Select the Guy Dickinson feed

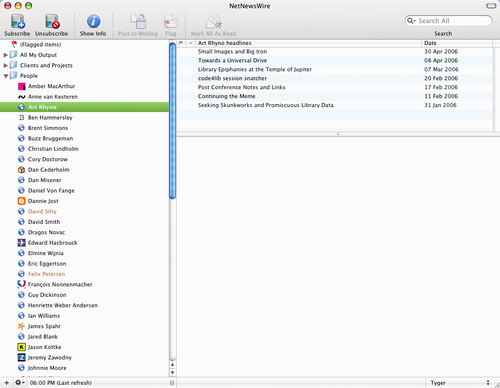click(x=47, y=295)
